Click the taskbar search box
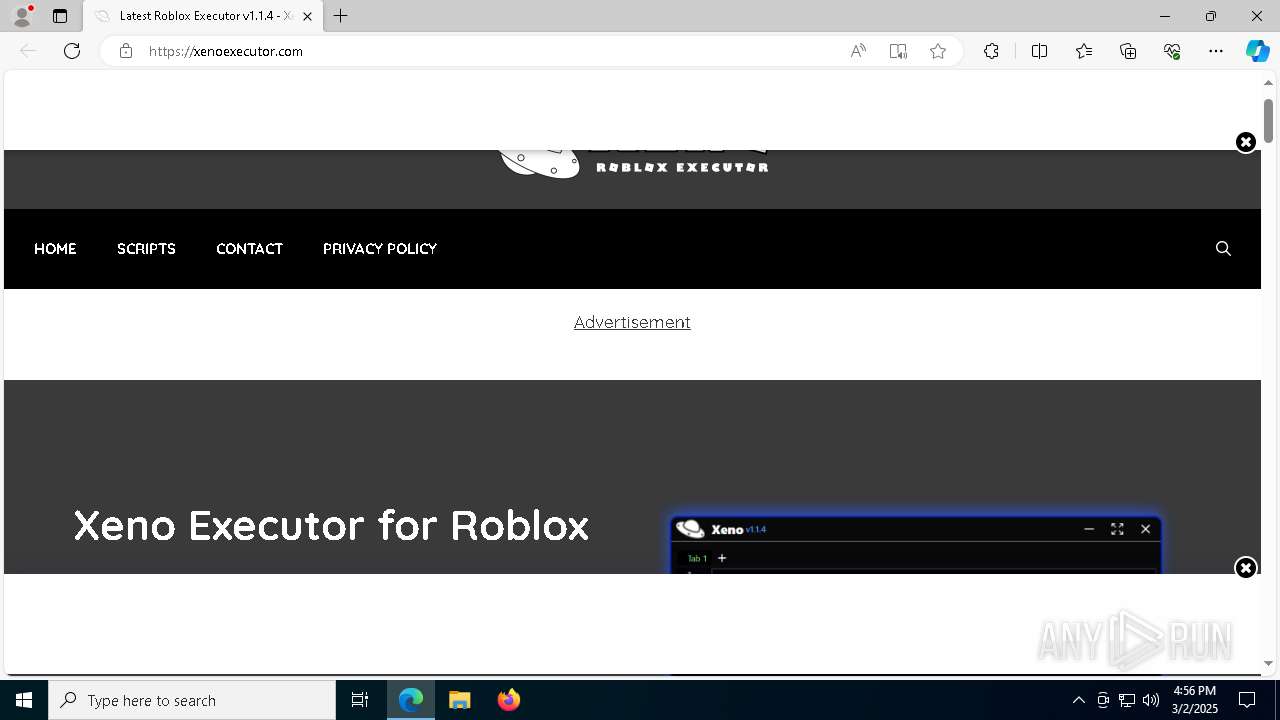This screenshot has width=1280, height=720. pos(192,700)
